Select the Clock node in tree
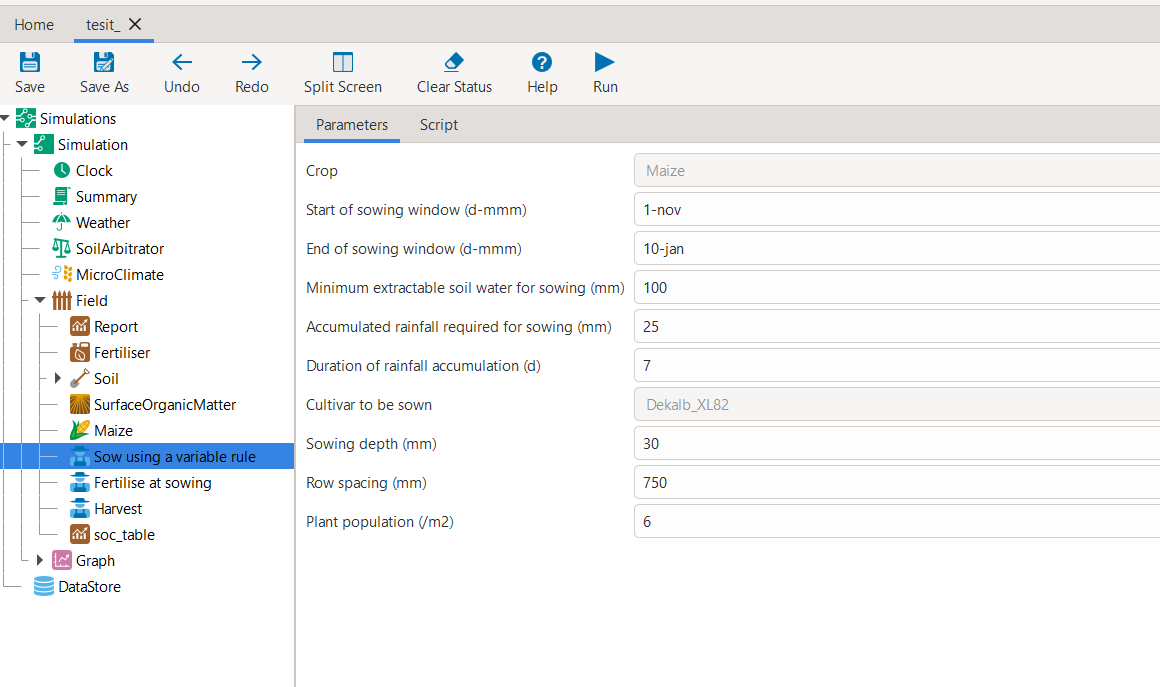Image resolution: width=1160 pixels, height=687 pixels. 93,171
